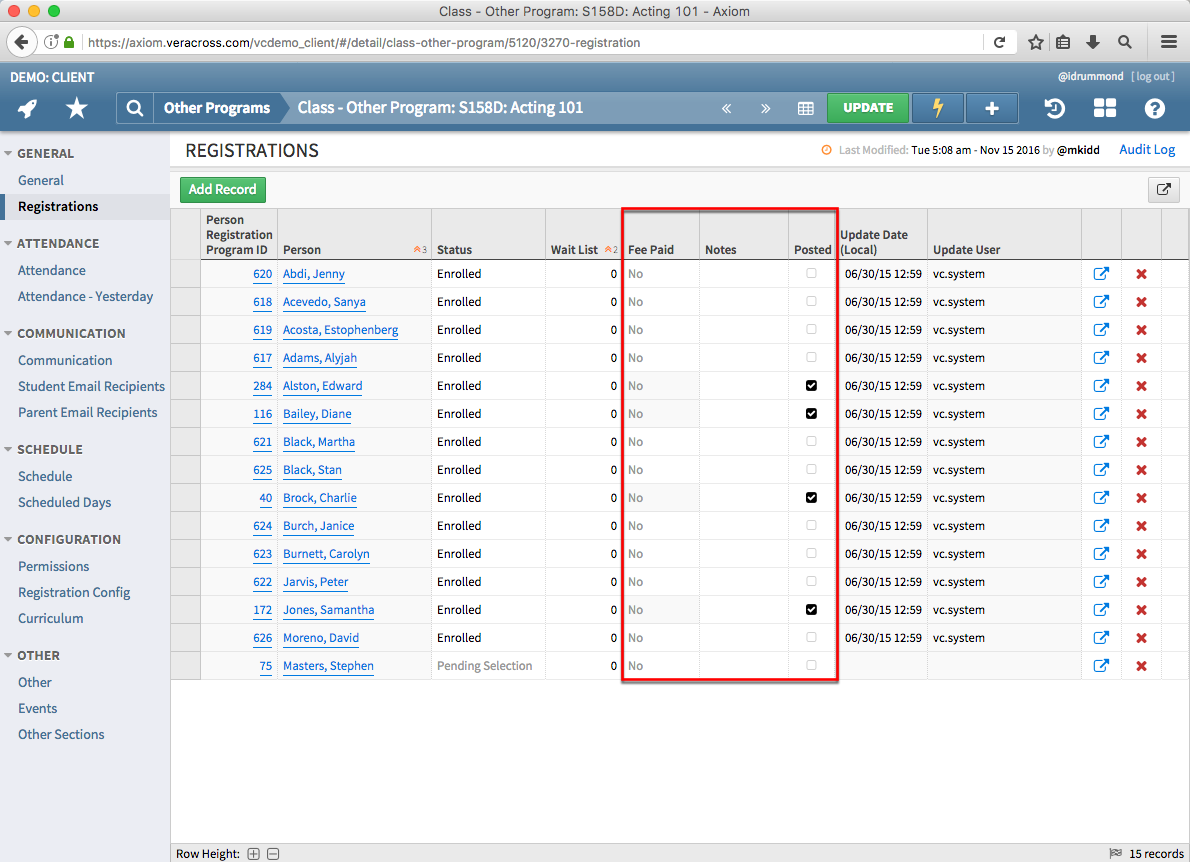Open browser hamburger menu
This screenshot has height=862, width=1190.
[x=1169, y=42]
